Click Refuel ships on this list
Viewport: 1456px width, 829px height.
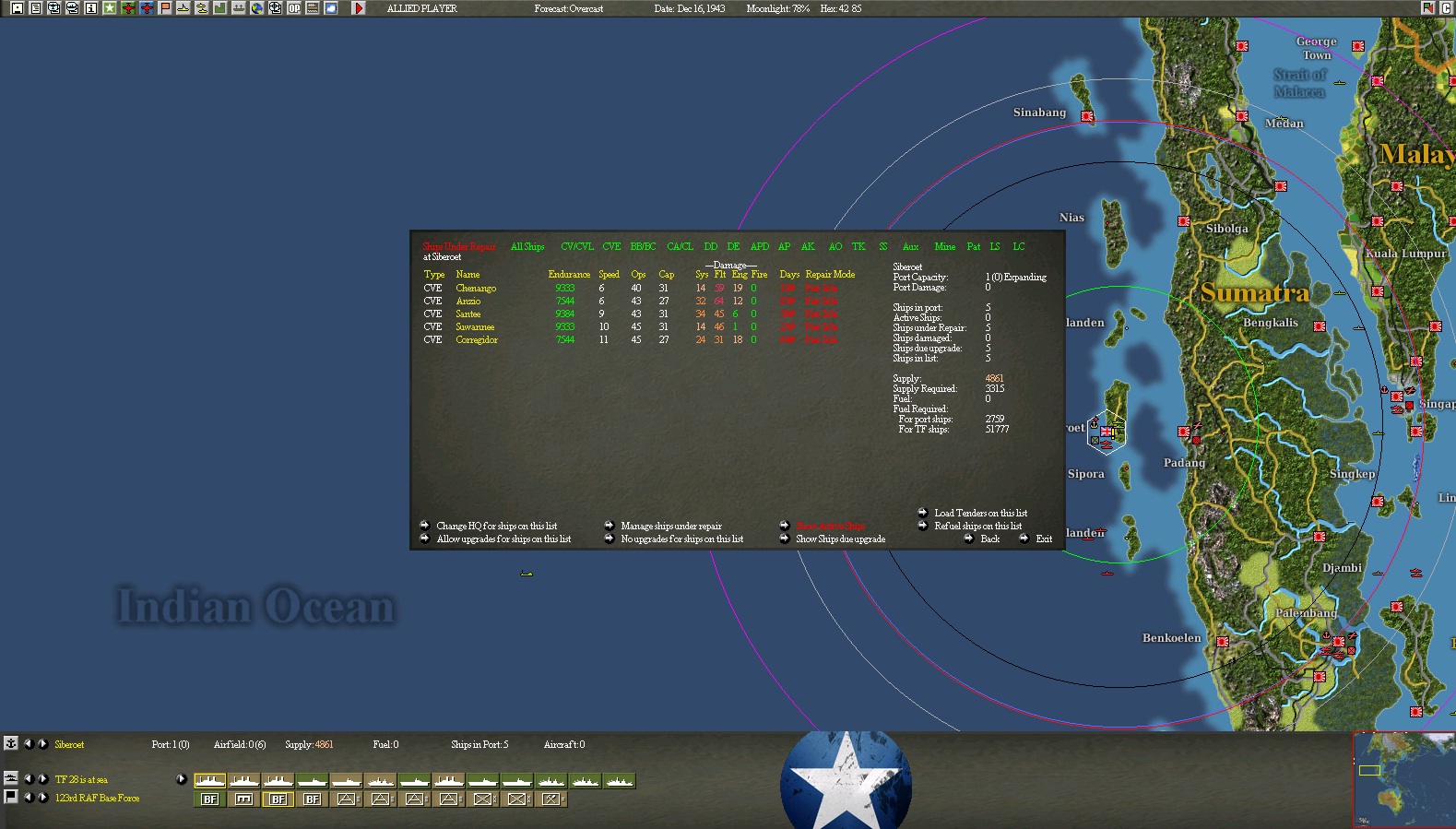977,526
